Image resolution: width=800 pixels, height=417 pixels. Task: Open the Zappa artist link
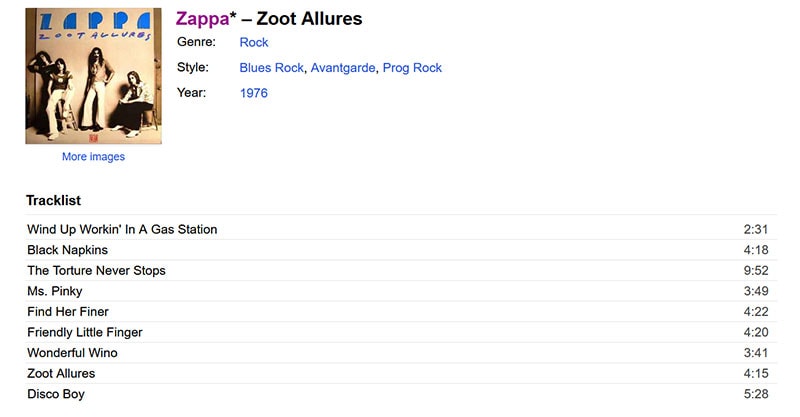[203, 19]
